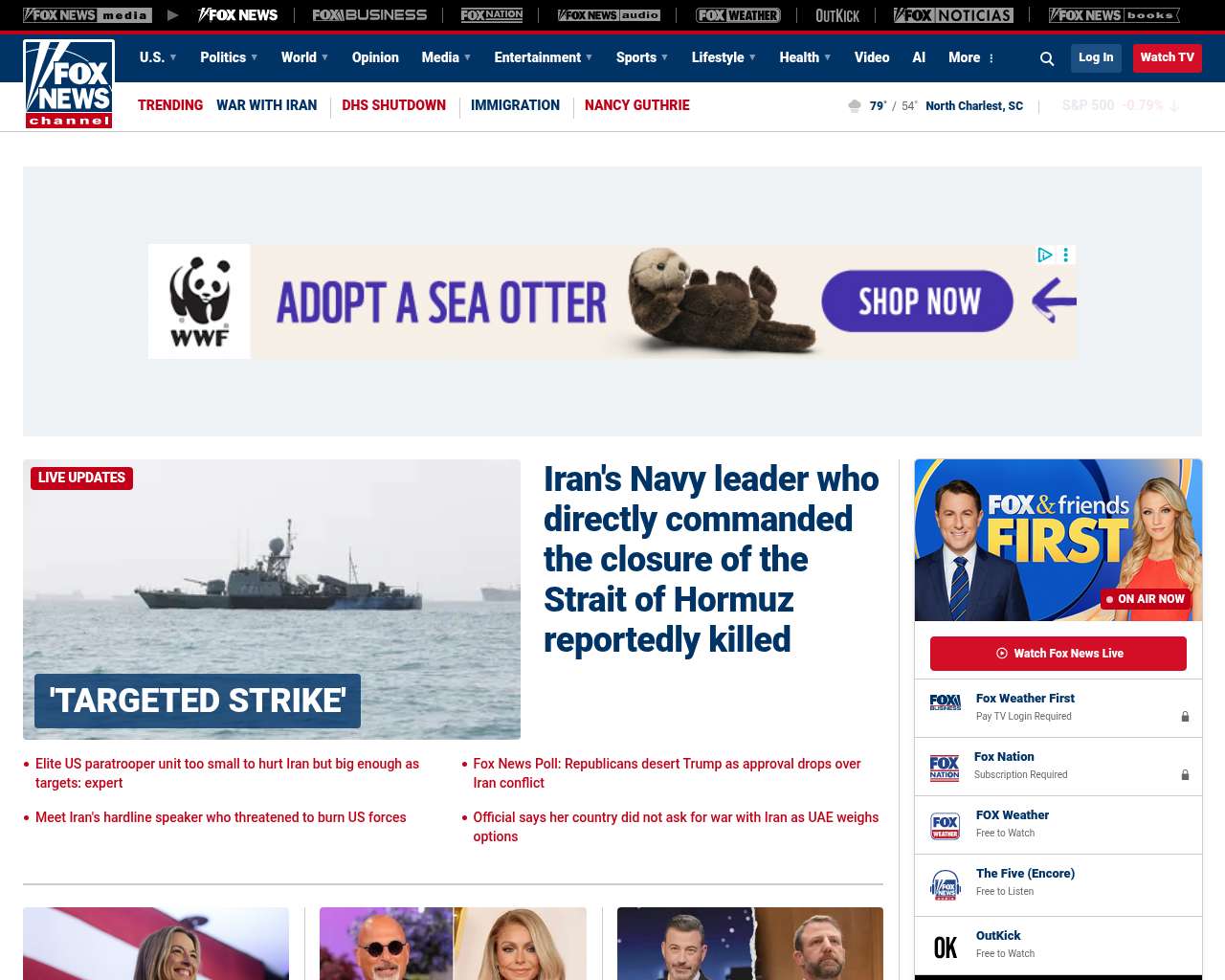Viewport: 1225px width, 980px height.
Task: Click the TARGETED STRIKE ship thumbnail
Action: tap(272, 599)
